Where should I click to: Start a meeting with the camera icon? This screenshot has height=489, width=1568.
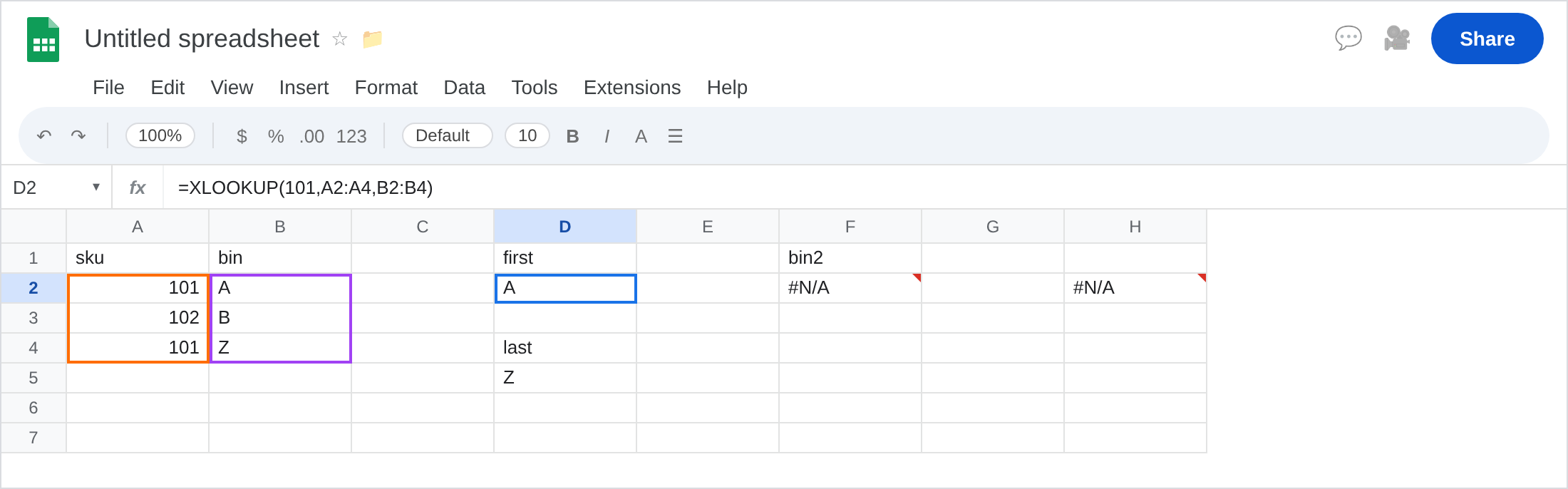1397,38
